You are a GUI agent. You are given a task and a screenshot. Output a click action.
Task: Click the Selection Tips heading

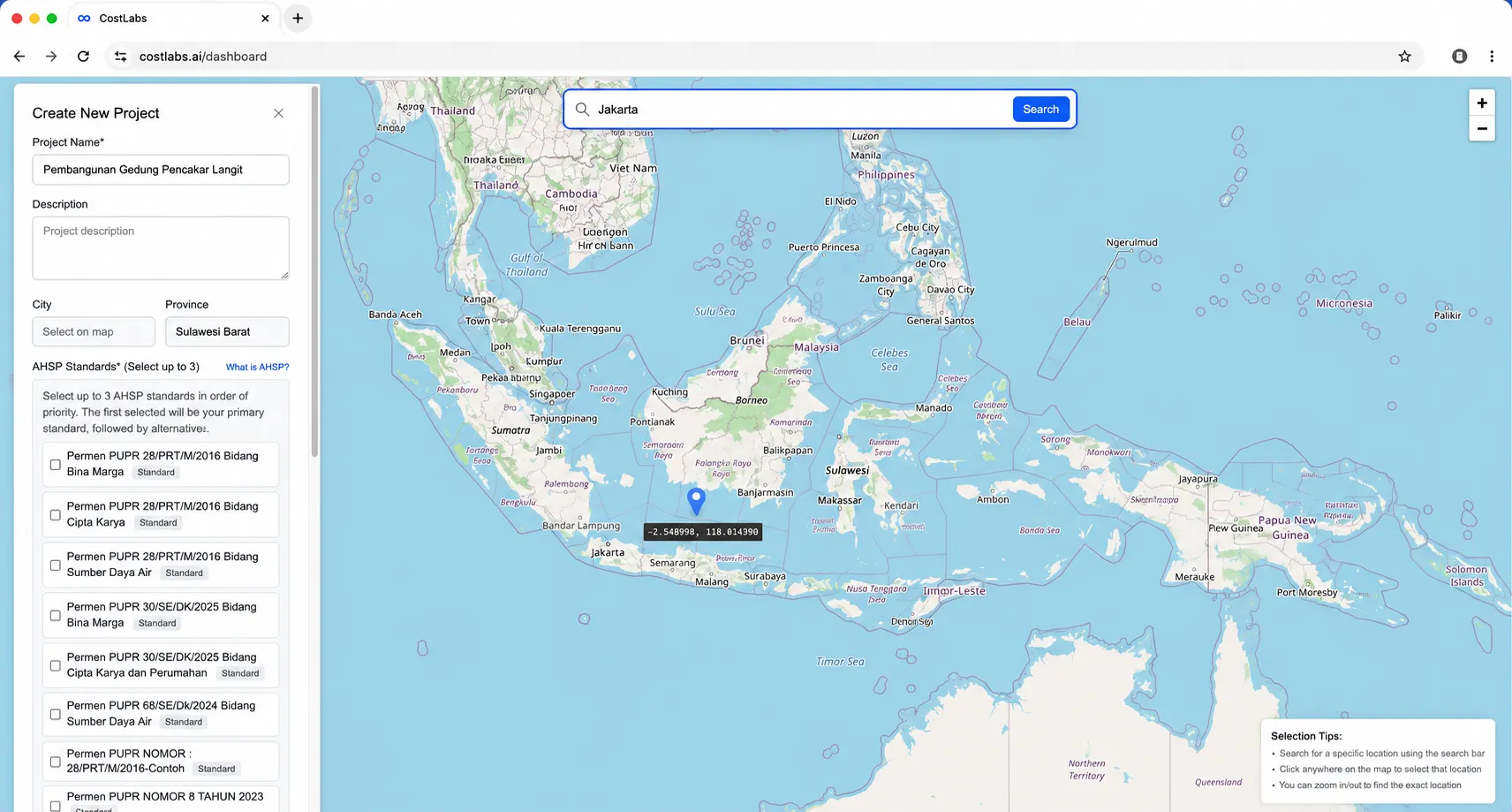pyautogui.click(x=1305, y=736)
